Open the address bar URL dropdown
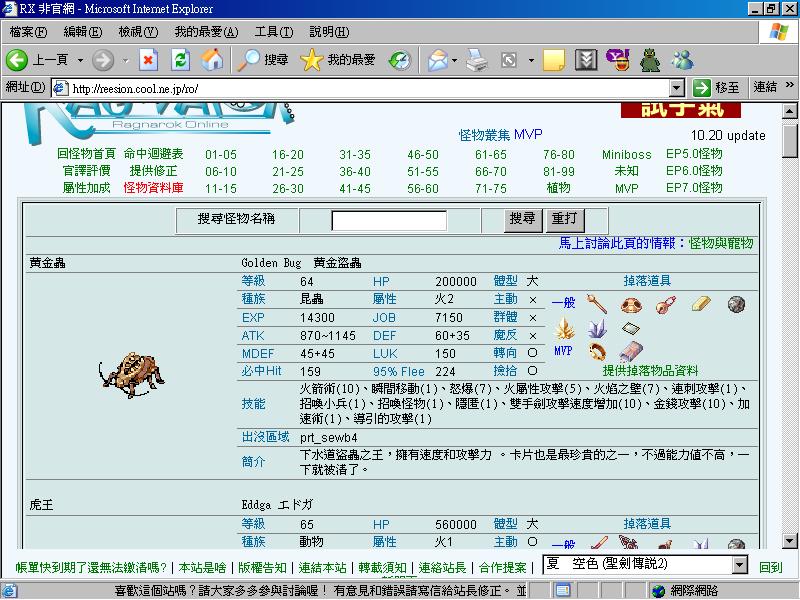Screen dimensions: 800x600 click(677, 87)
